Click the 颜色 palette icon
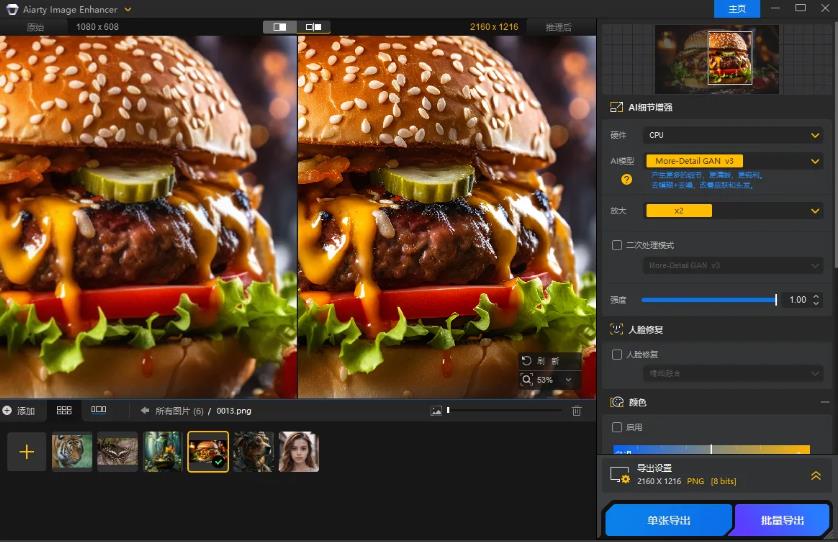 click(617, 402)
